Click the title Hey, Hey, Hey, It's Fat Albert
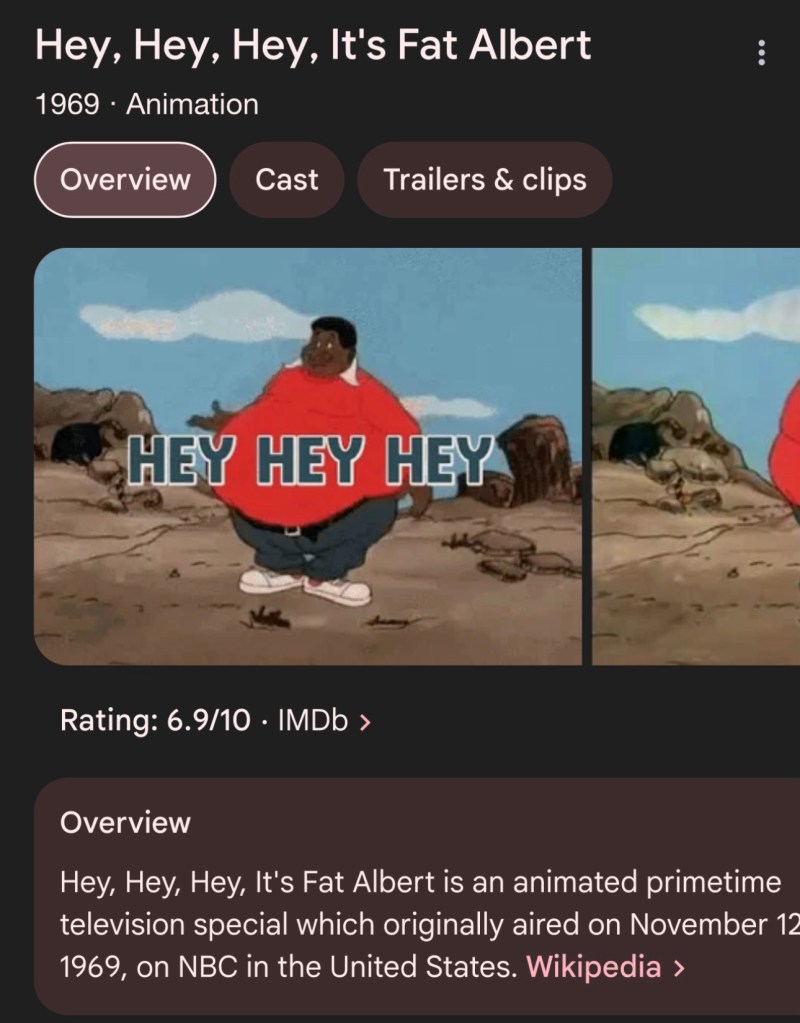 click(313, 46)
